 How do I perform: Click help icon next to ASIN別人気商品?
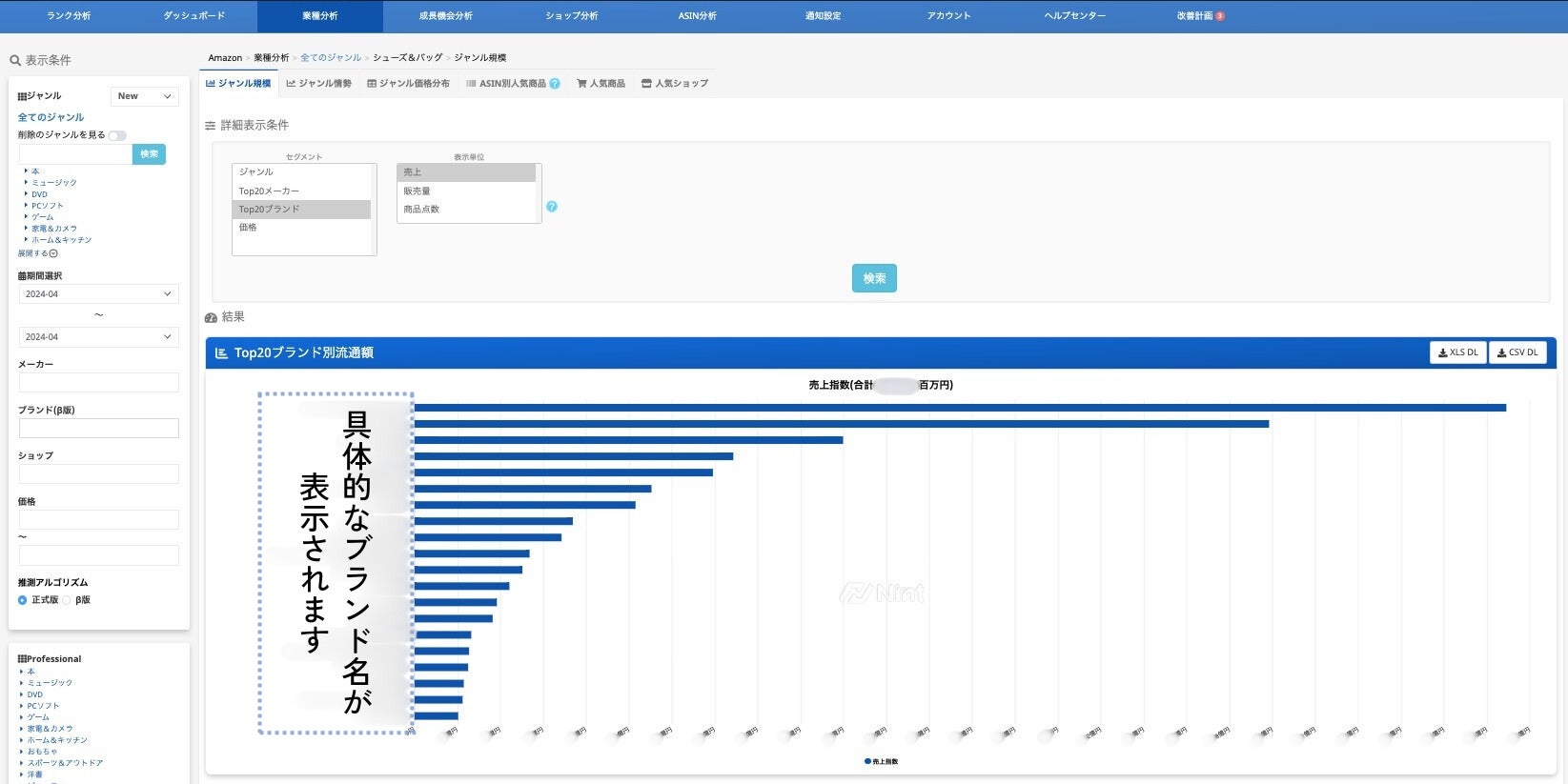click(x=555, y=84)
